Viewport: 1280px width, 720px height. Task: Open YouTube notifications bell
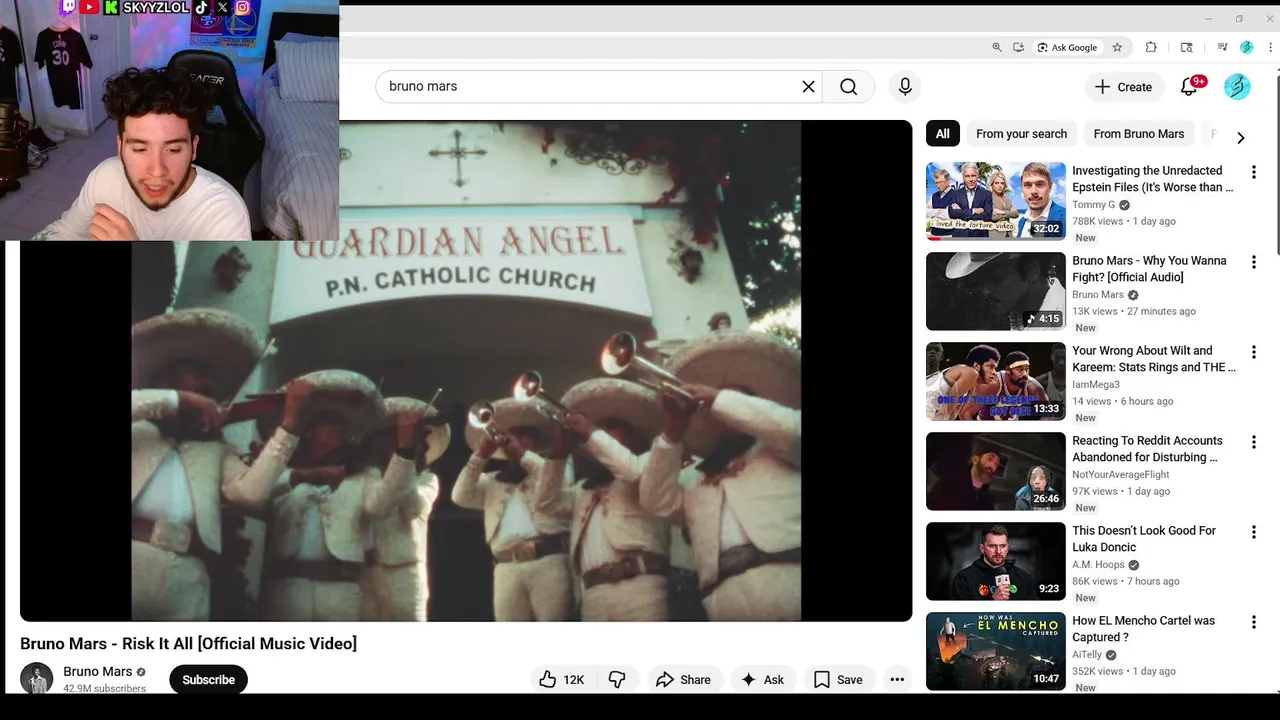point(1189,87)
